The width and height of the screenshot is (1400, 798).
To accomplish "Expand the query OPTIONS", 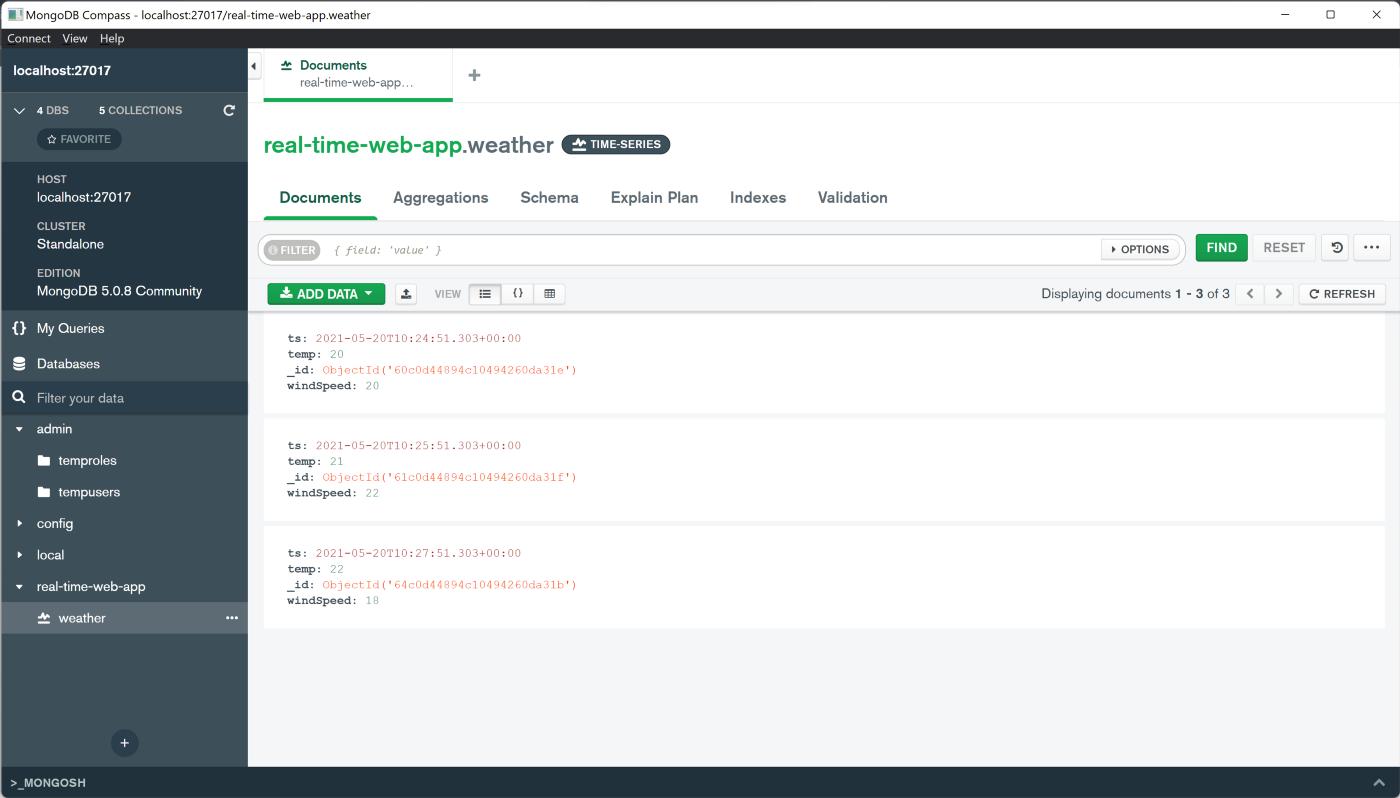I will coord(1140,249).
